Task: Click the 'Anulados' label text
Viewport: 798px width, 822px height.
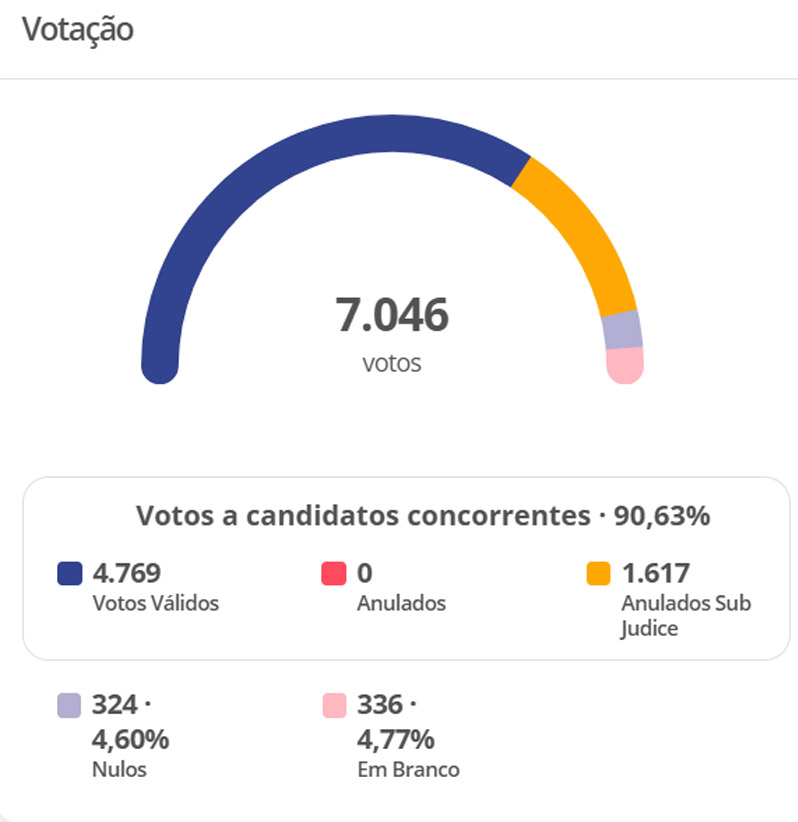Action: click(401, 603)
